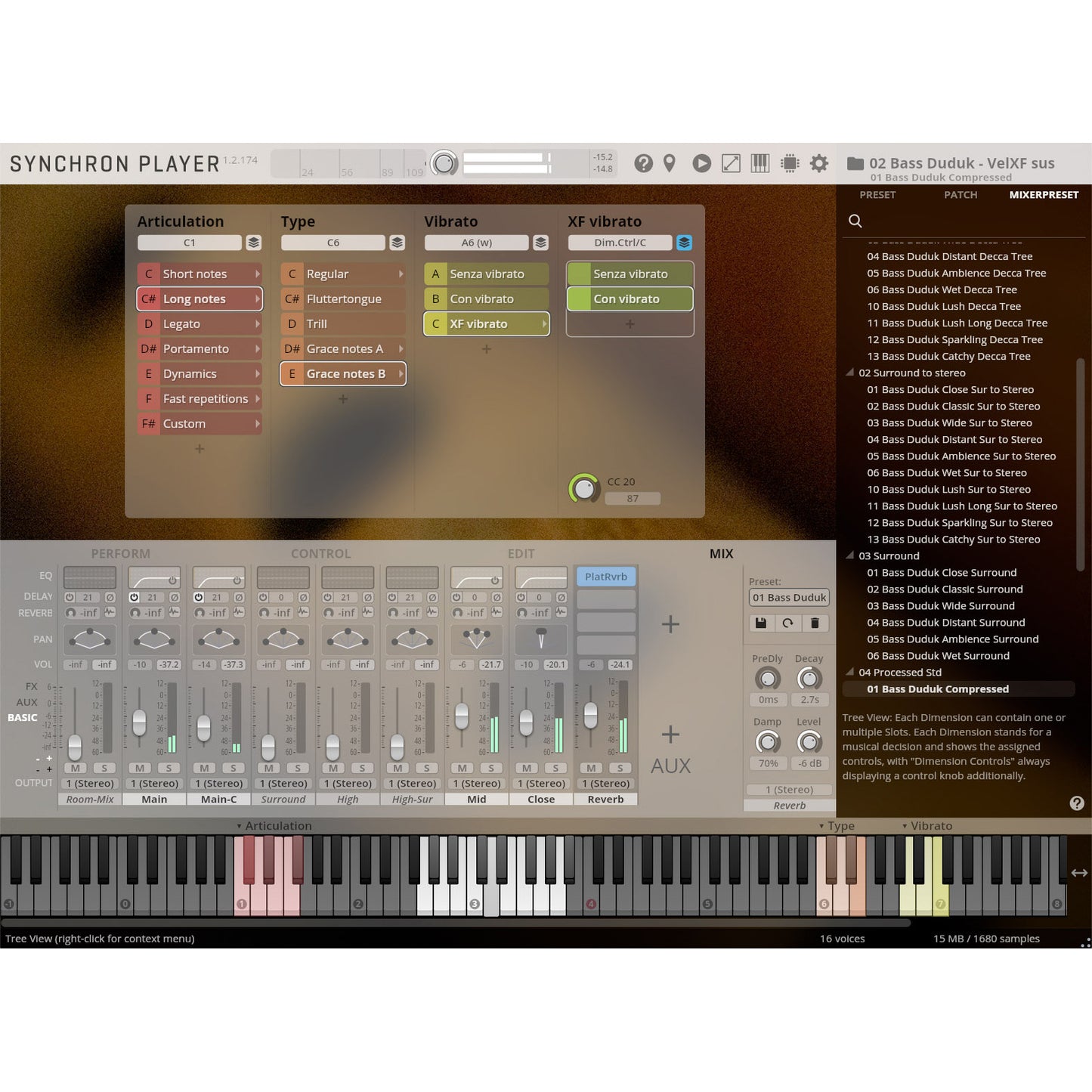Click the CPU chip icon in toolbar

tap(790, 163)
